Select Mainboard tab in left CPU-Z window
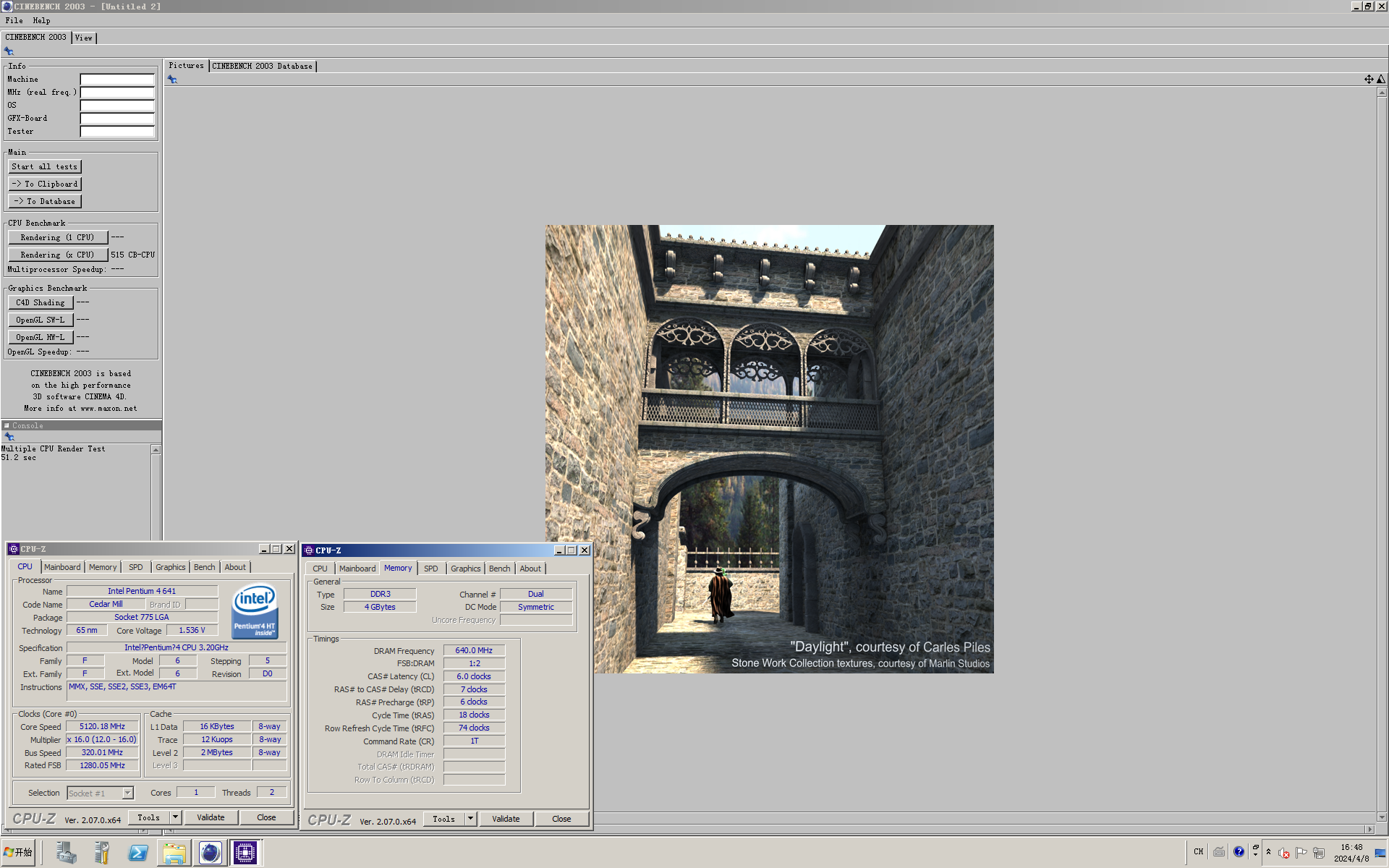1389x868 pixels. coord(62,567)
